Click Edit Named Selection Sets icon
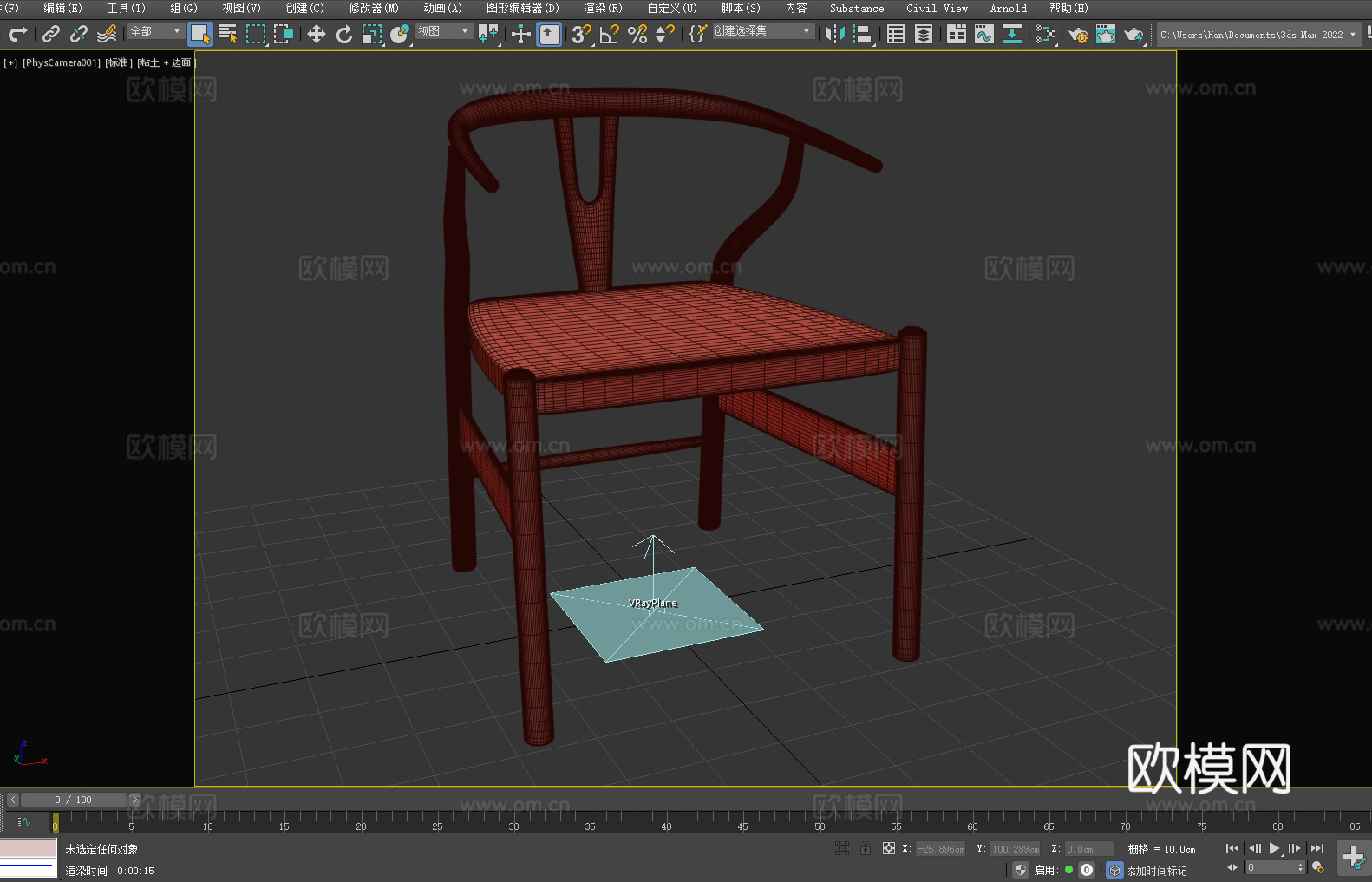Viewport: 1372px width, 882px height. pos(698,34)
